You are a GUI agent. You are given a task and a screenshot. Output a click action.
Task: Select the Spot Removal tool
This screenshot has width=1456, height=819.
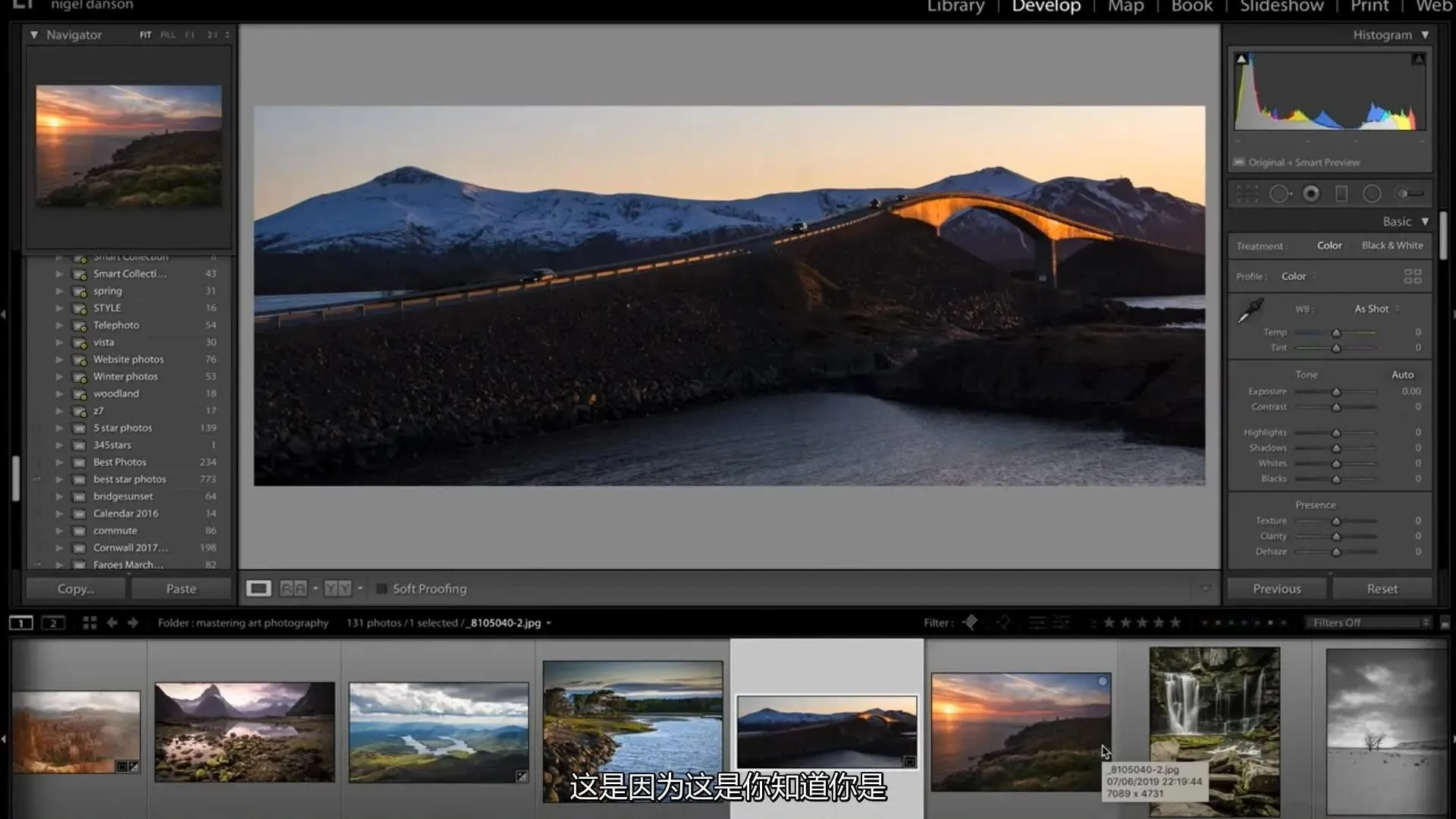coord(1279,194)
